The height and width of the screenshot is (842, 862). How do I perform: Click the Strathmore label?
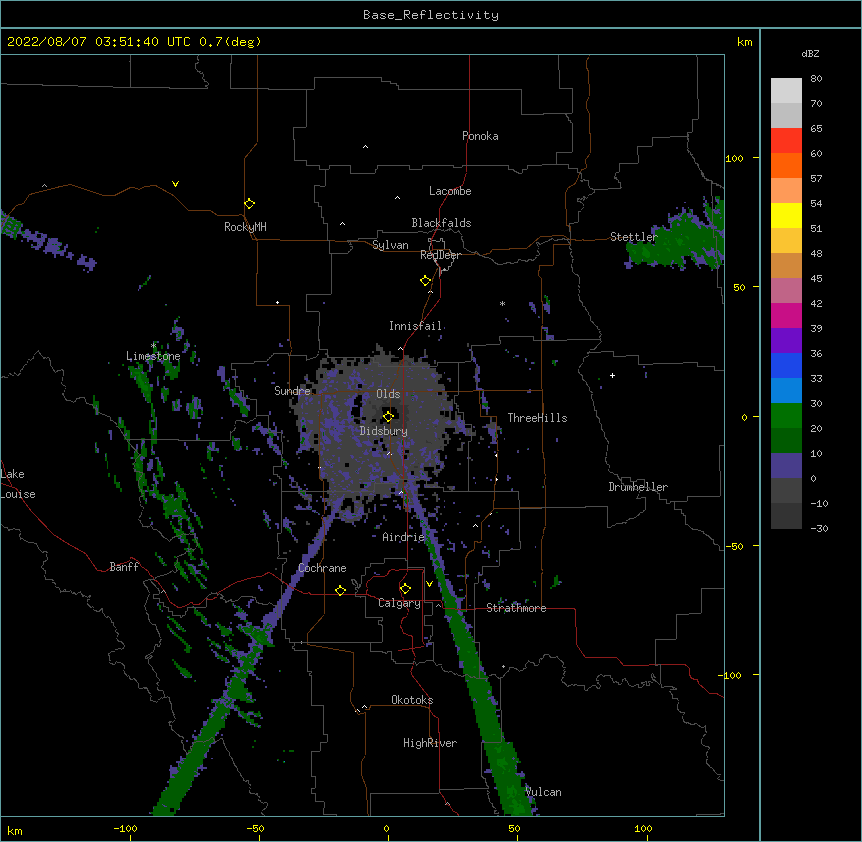pos(516,608)
